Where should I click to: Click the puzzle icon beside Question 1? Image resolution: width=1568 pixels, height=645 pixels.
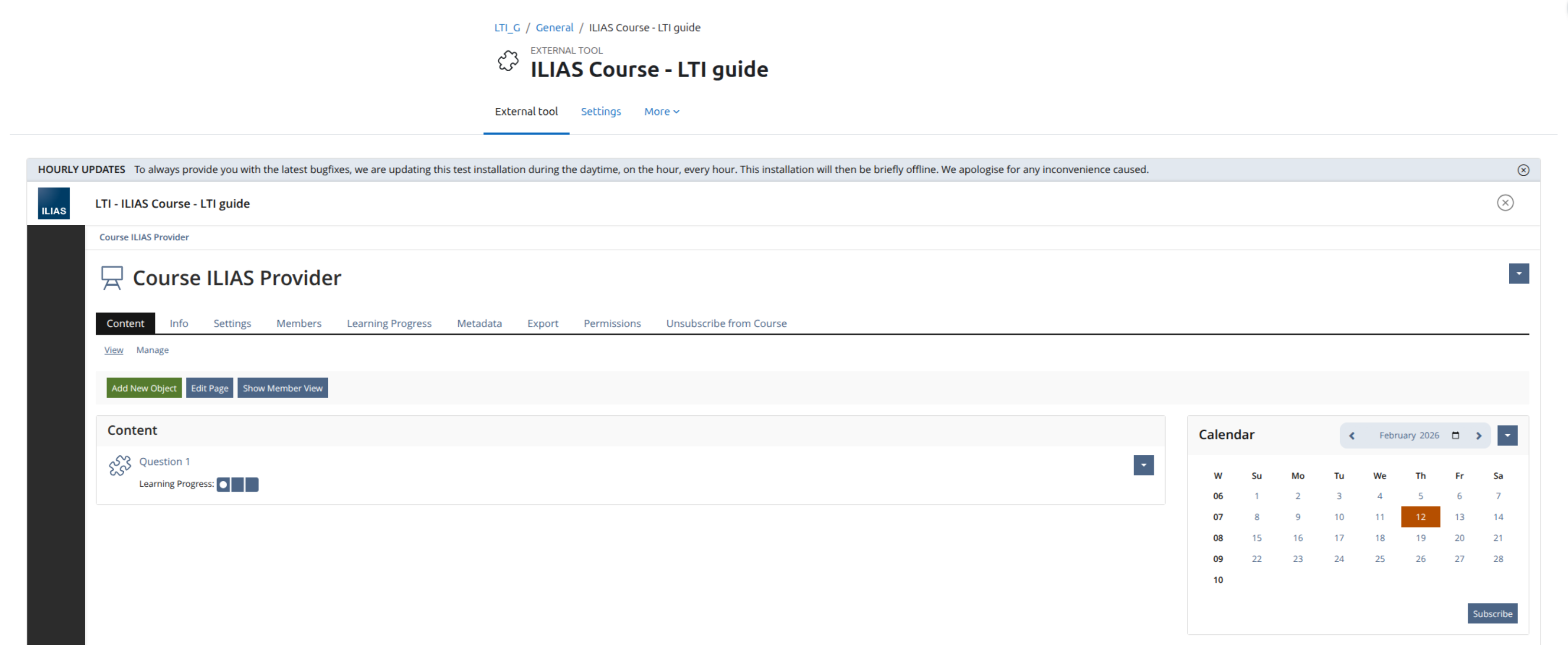coord(120,465)
